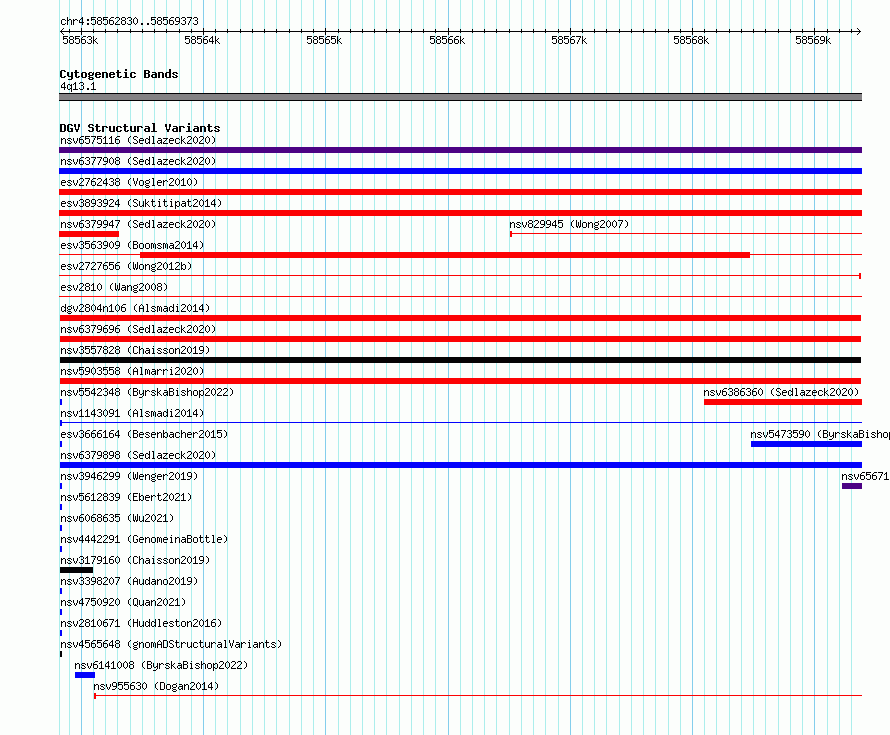
Task: Click the thick red esv3563909 bar
Action: click(445, 255)
